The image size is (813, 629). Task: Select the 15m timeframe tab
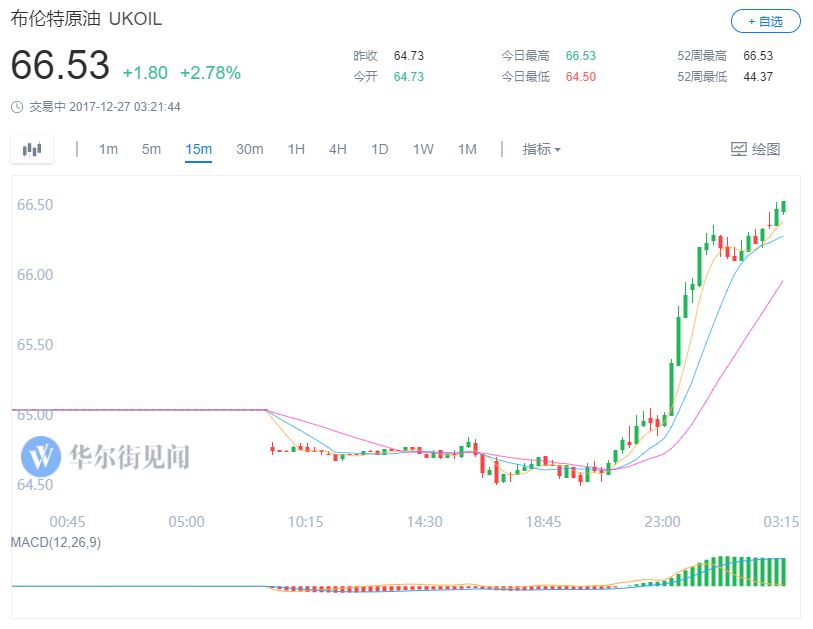198,149
